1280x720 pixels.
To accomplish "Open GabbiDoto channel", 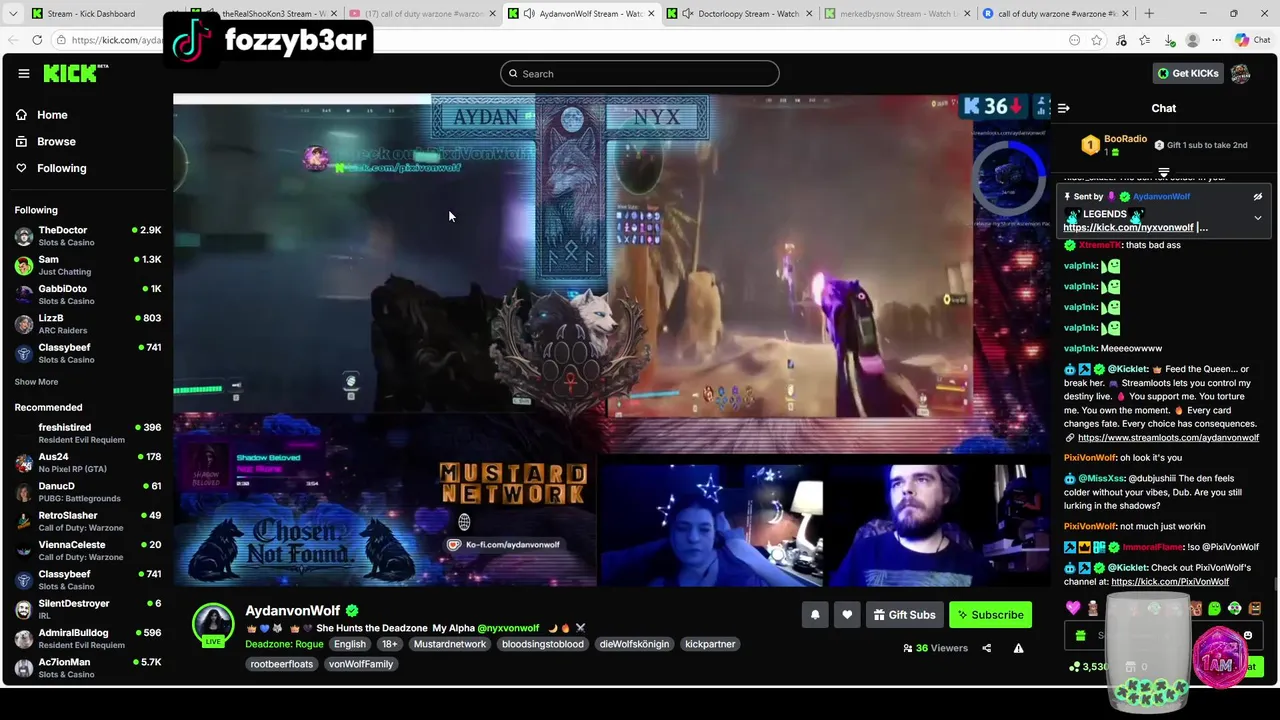I will 88,294.
